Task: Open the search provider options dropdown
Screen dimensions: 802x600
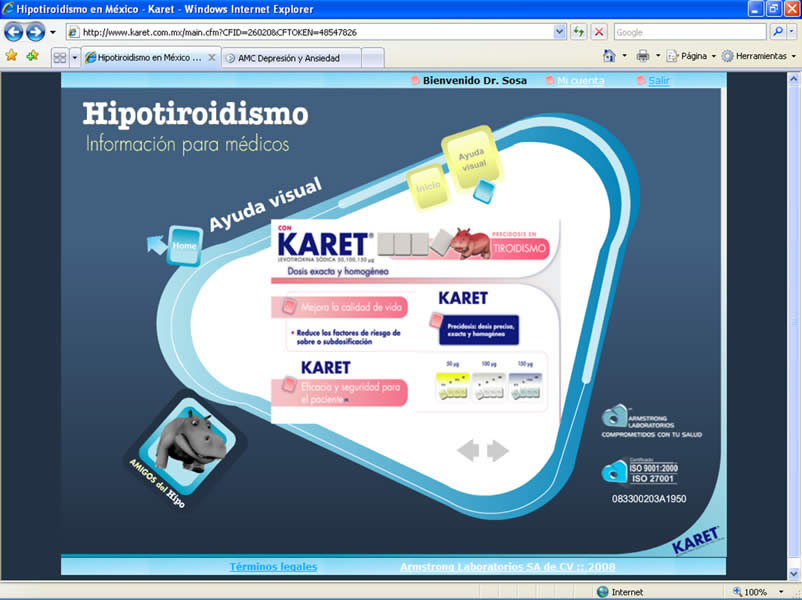Action: point(791,32)
